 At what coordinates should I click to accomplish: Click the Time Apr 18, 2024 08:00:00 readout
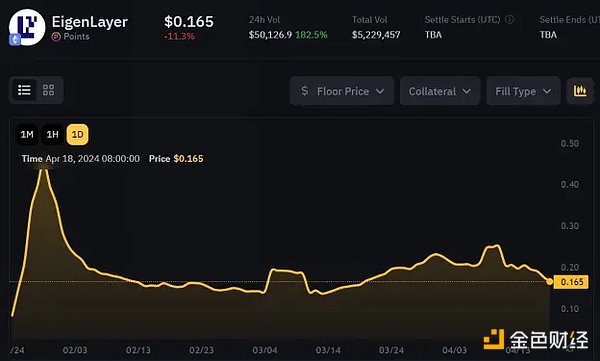(81, 158)
